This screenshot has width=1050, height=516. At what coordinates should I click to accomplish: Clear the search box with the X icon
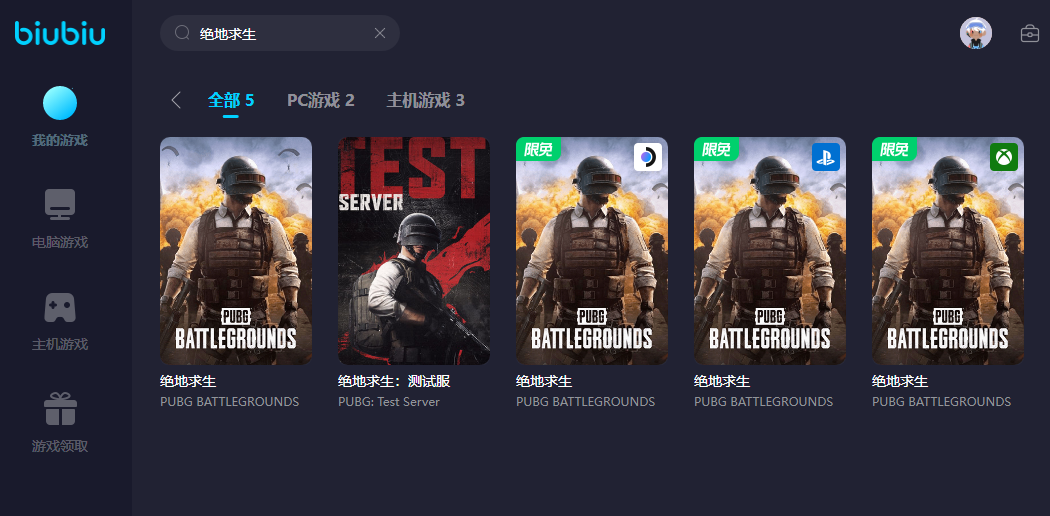[x=380, y=33]
